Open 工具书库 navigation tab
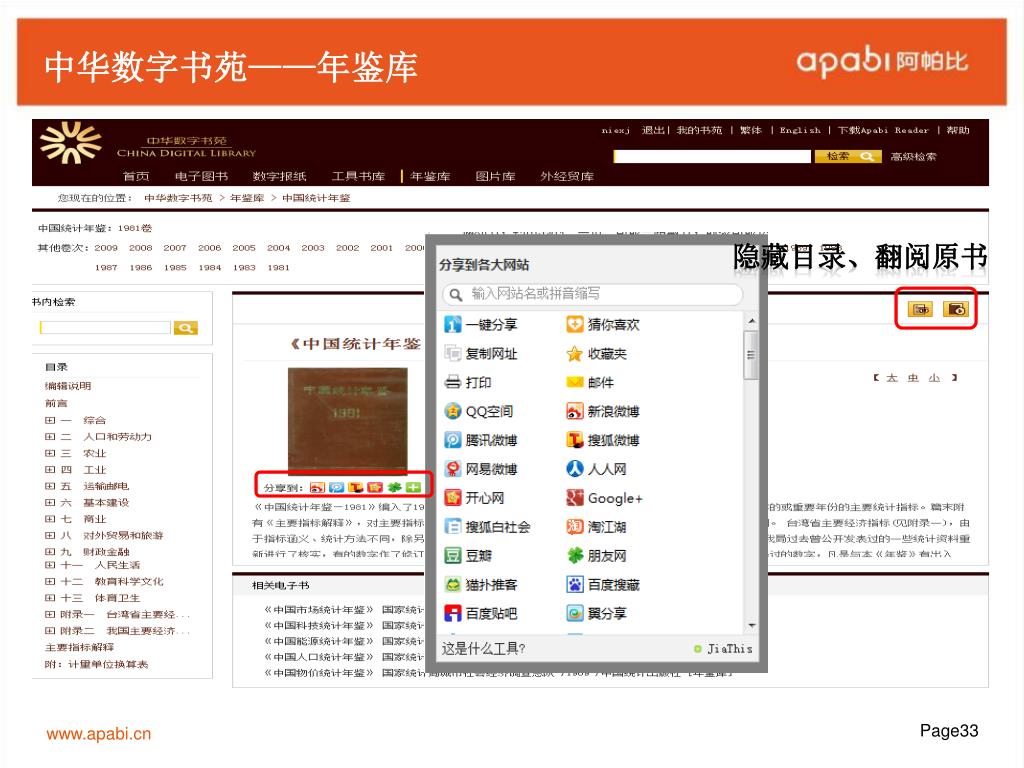The width and height of the screenshot is (1024, 768). (358, 176)
